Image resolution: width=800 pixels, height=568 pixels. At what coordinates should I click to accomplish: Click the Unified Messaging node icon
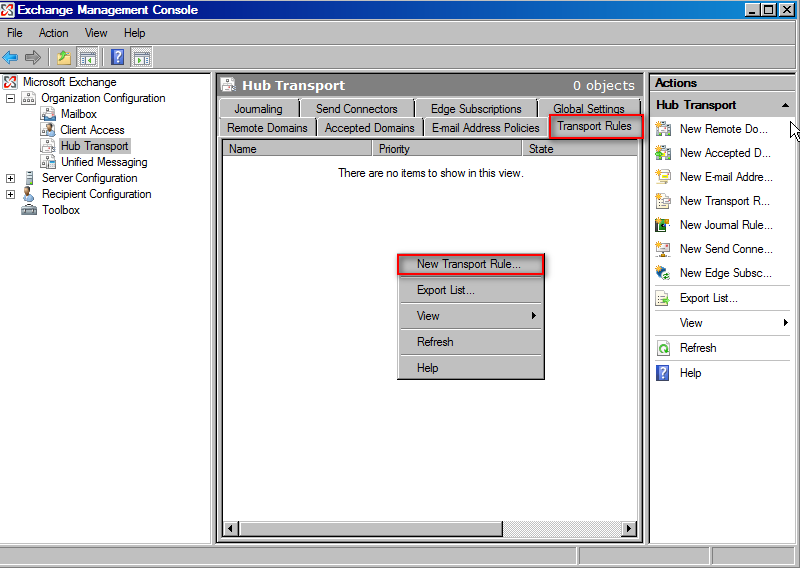tap(48, 162)
